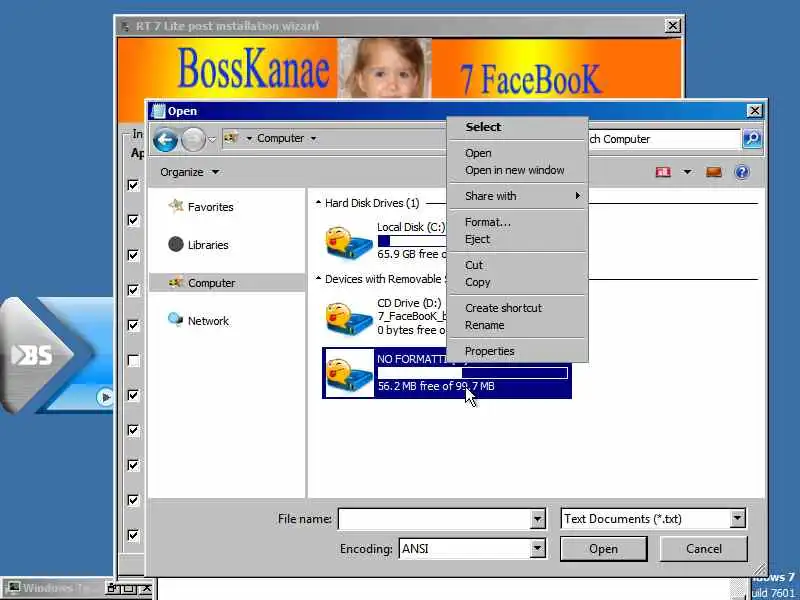Open Properties from the context menu
Screen dimensions: 800x600
click(517, 351)
